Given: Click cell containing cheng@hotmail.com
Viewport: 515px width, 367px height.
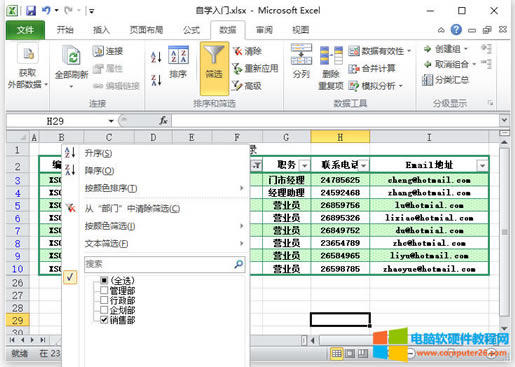Looking at the screenshot, I should point(429,180).
